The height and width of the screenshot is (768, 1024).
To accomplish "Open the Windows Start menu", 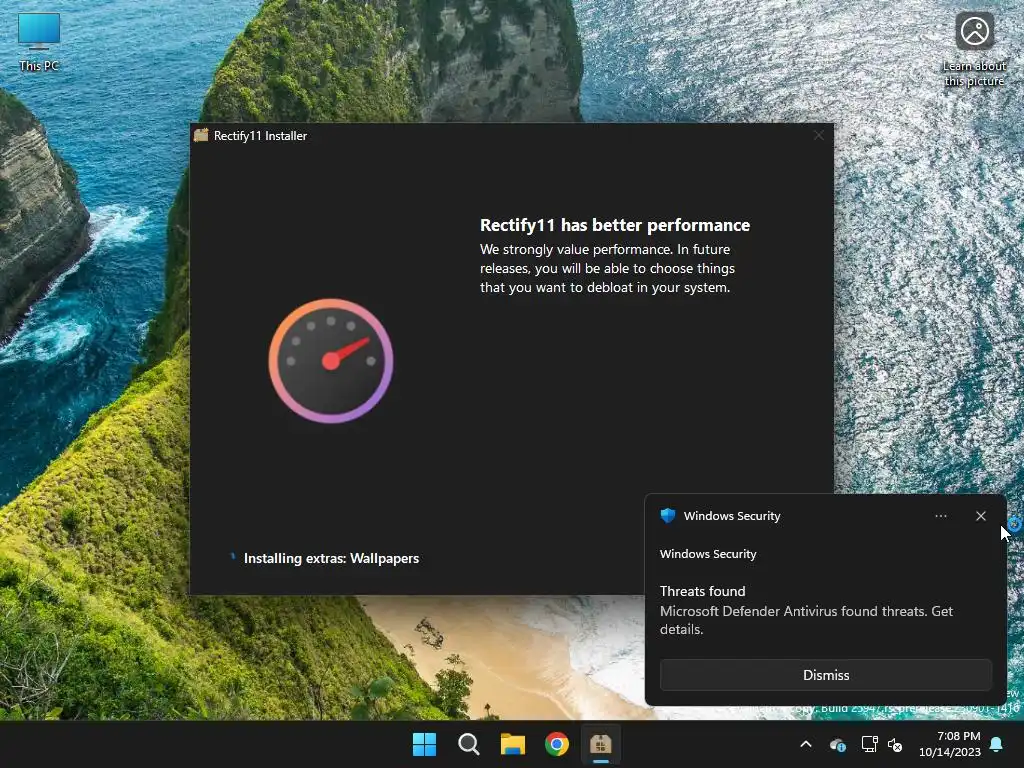I will [424, 744].
